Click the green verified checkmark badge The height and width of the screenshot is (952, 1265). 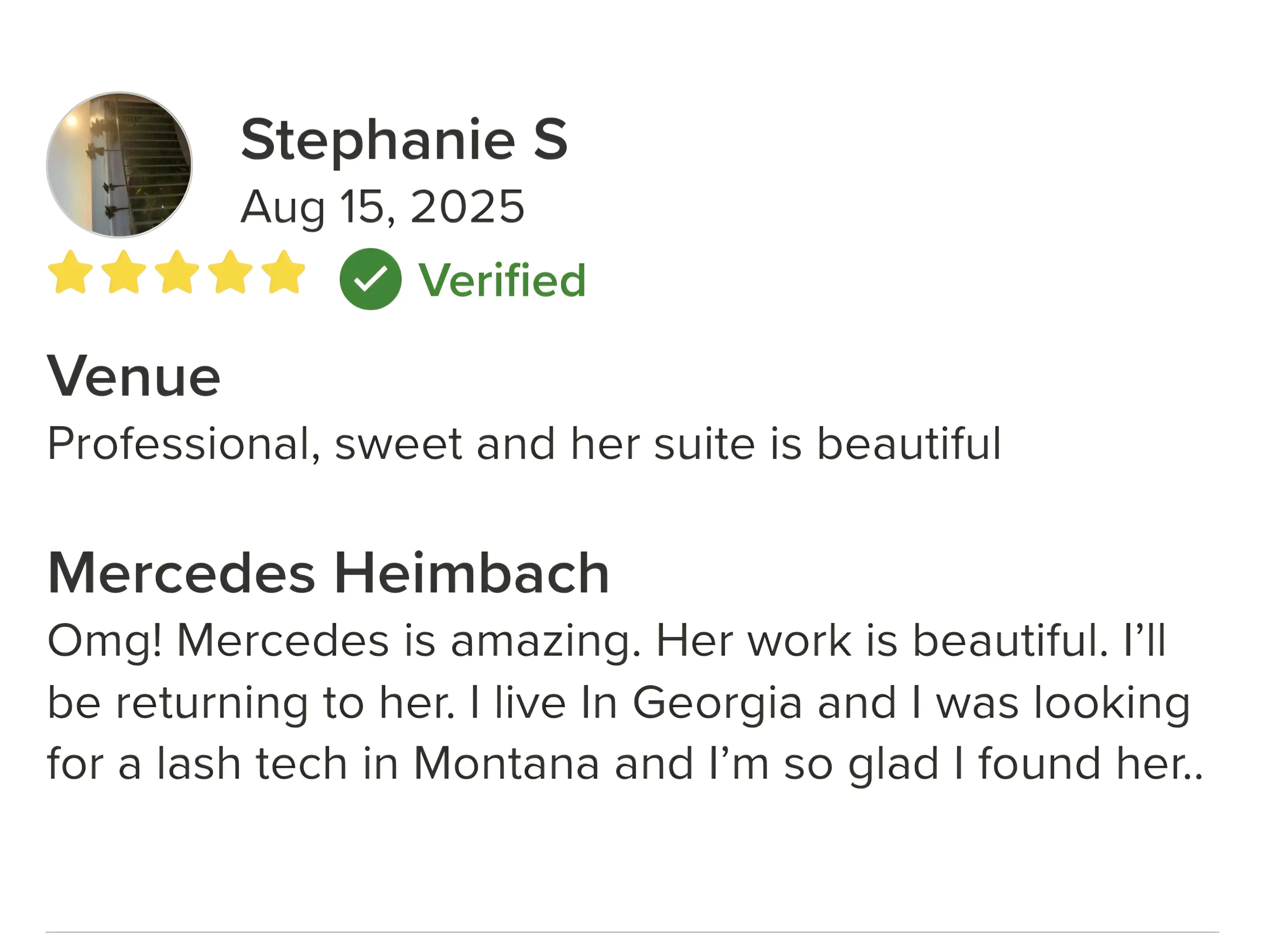tap(370, 279)
